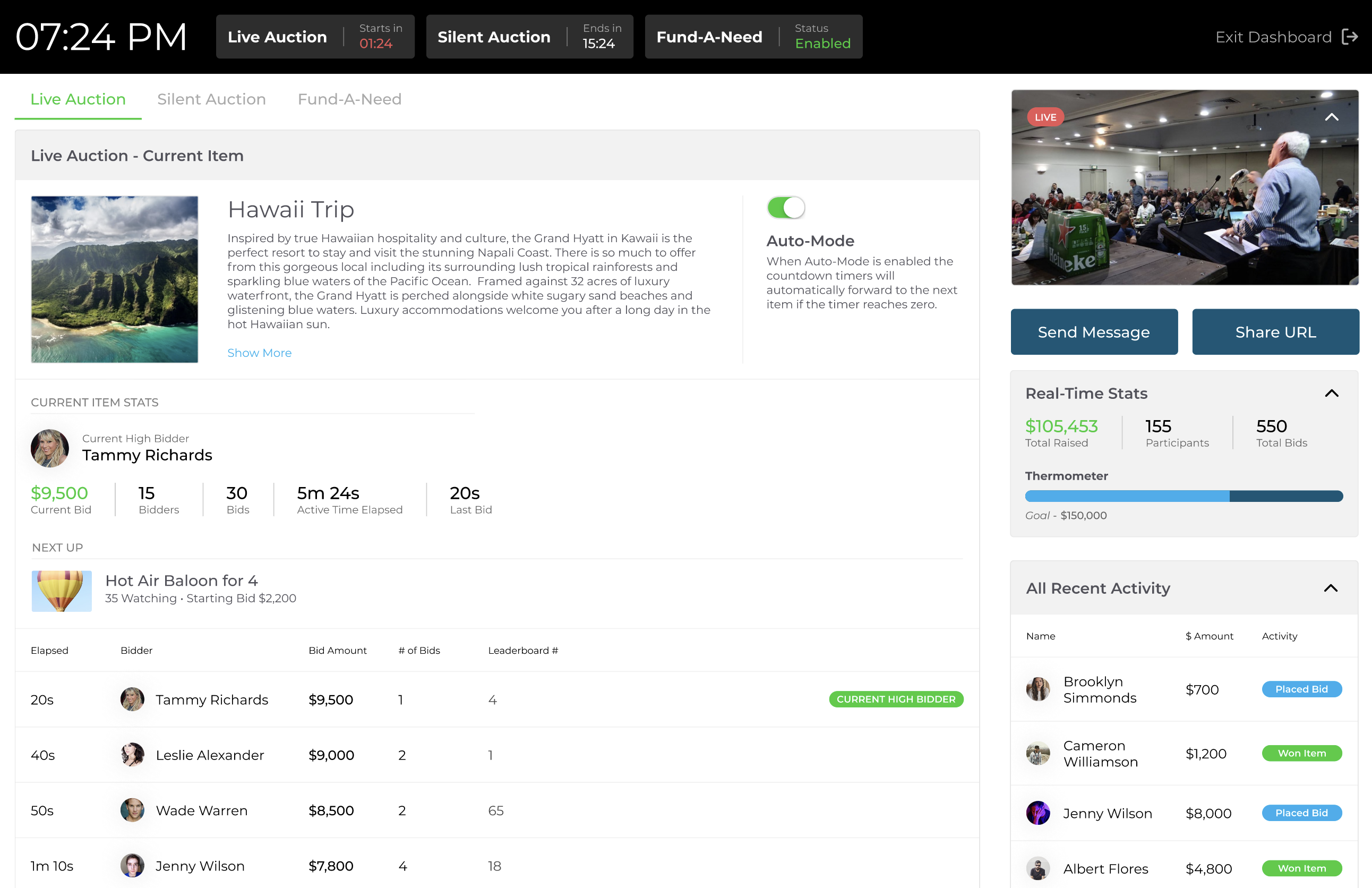
Task: Switch to the Silent Auction tab
Action: 211,99
